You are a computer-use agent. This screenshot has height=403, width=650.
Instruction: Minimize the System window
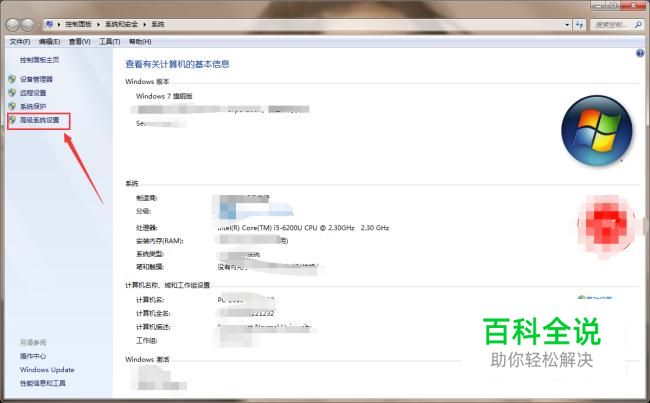point(599,6)
